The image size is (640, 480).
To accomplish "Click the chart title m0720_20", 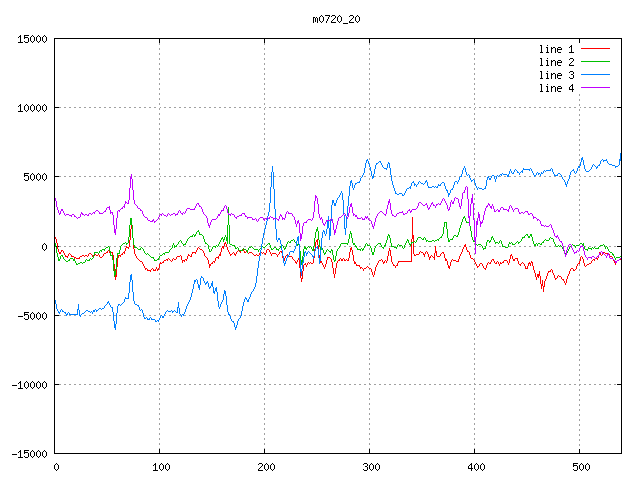I will pos(335,19).
